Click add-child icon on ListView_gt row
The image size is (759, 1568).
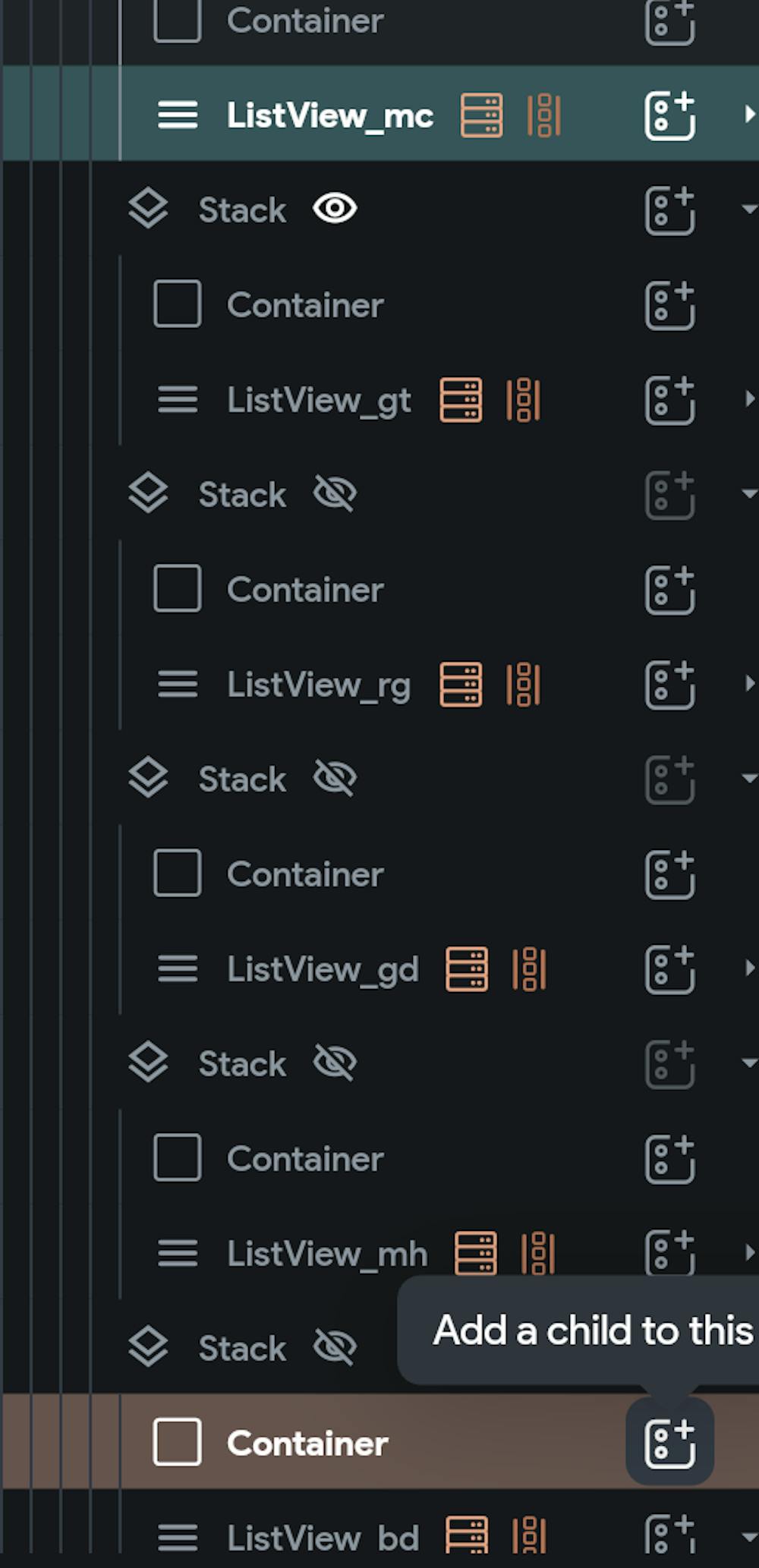tap(669, 400)
